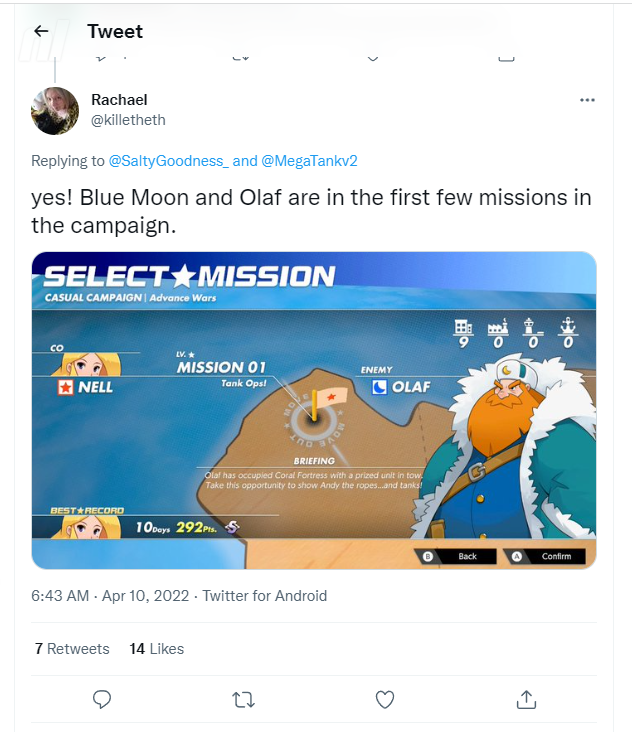Image resolution: width=632 pixels, height=732 pixels.
Task: View the 7 Retweets list
Action: 72,649
